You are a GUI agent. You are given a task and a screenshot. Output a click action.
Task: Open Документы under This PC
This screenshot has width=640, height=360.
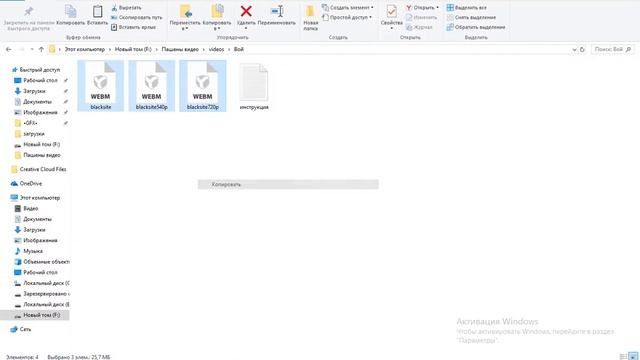tap(37, 219)
